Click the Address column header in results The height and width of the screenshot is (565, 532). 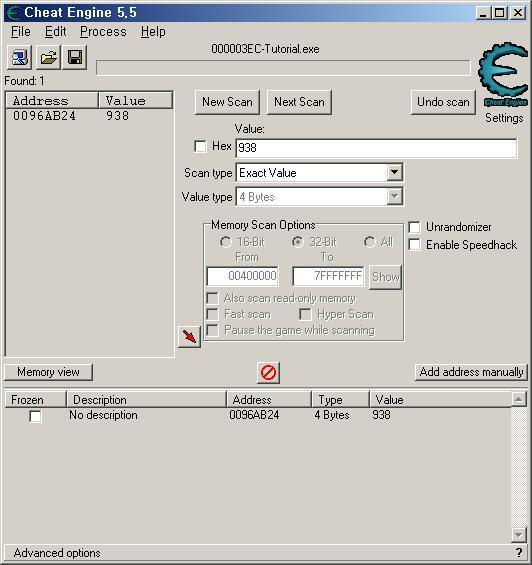pos(52,101)
